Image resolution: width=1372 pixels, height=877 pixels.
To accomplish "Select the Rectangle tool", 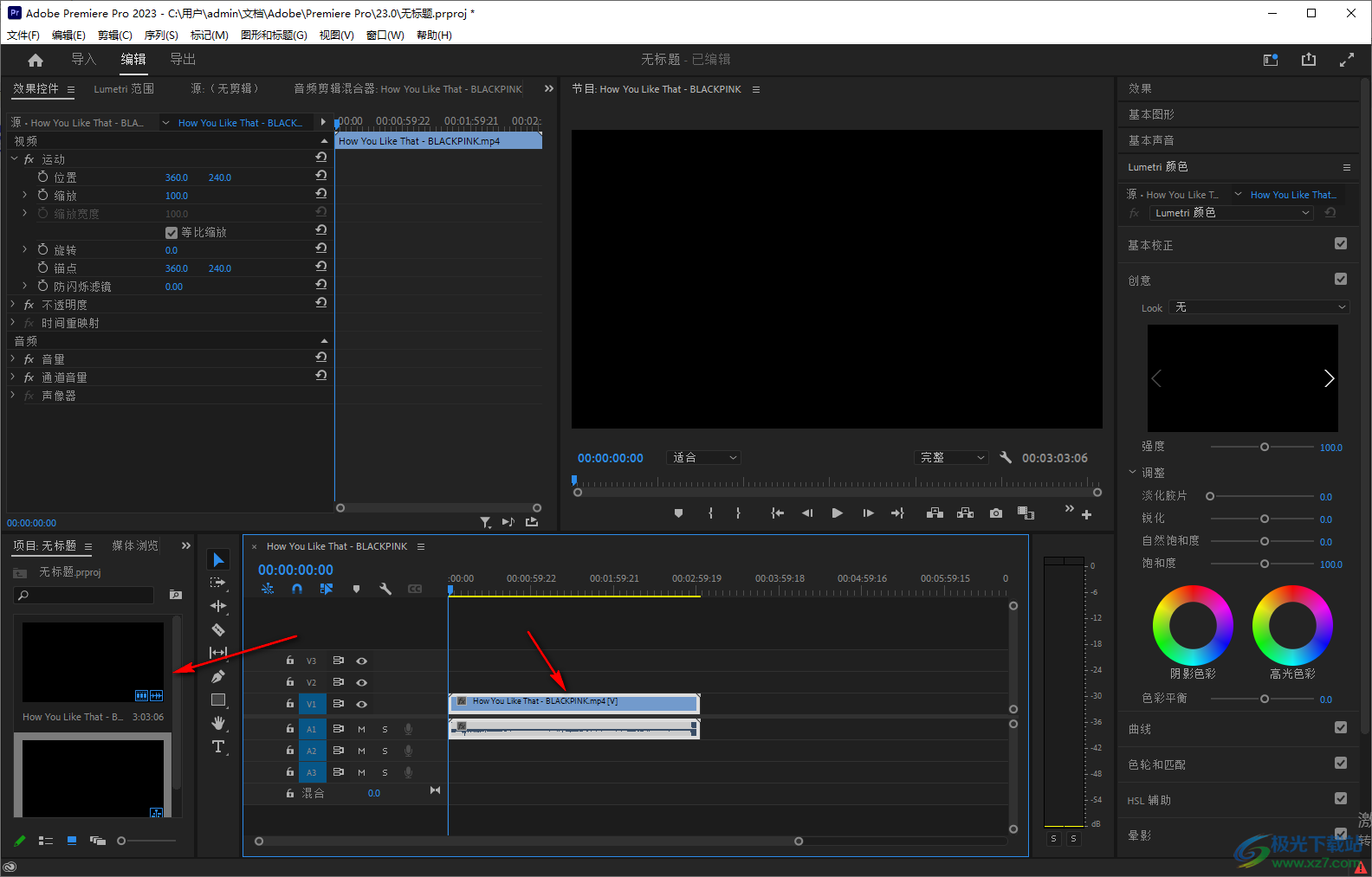I will (x=218, y=700).
